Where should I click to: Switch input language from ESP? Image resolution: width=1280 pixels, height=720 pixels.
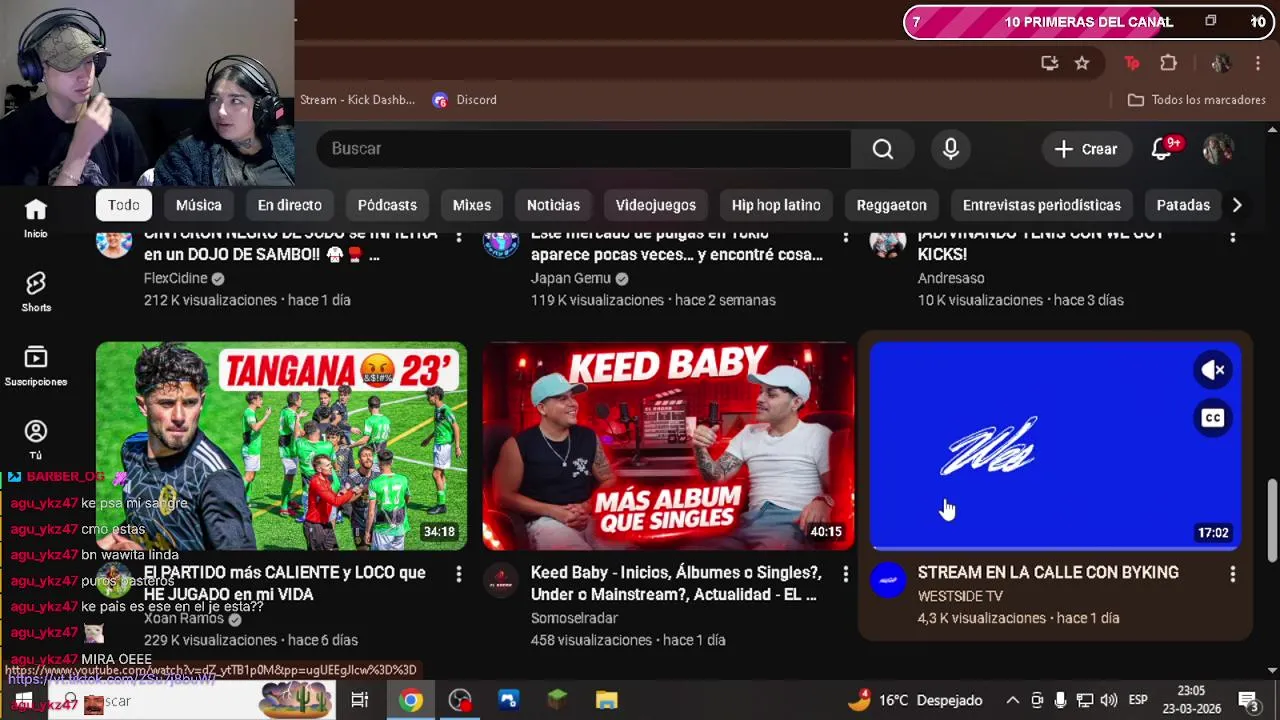(1138, 700)
